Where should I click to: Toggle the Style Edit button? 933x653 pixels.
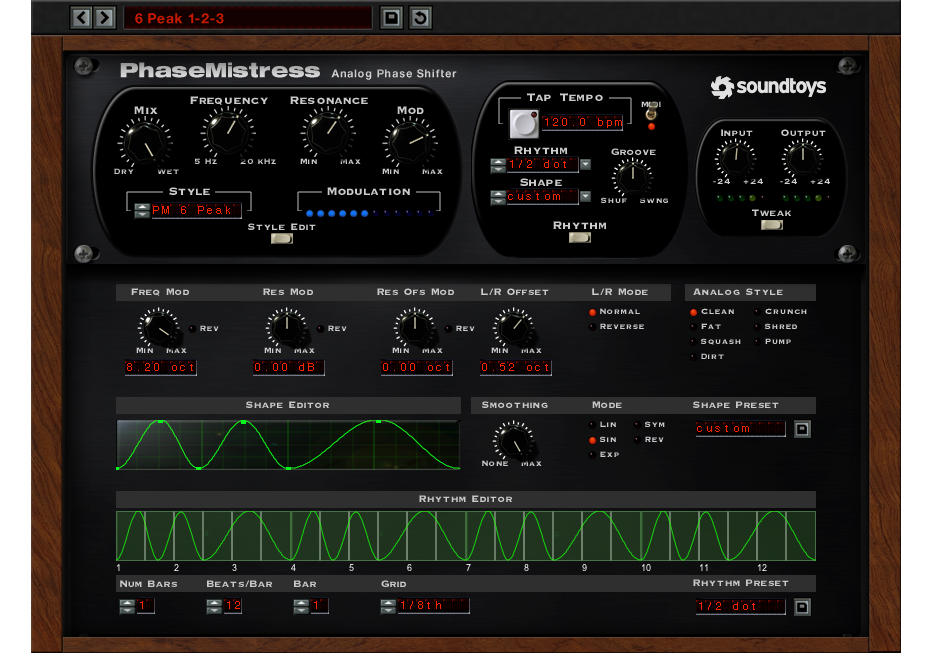pyautogui.click(x=281, y=239)
